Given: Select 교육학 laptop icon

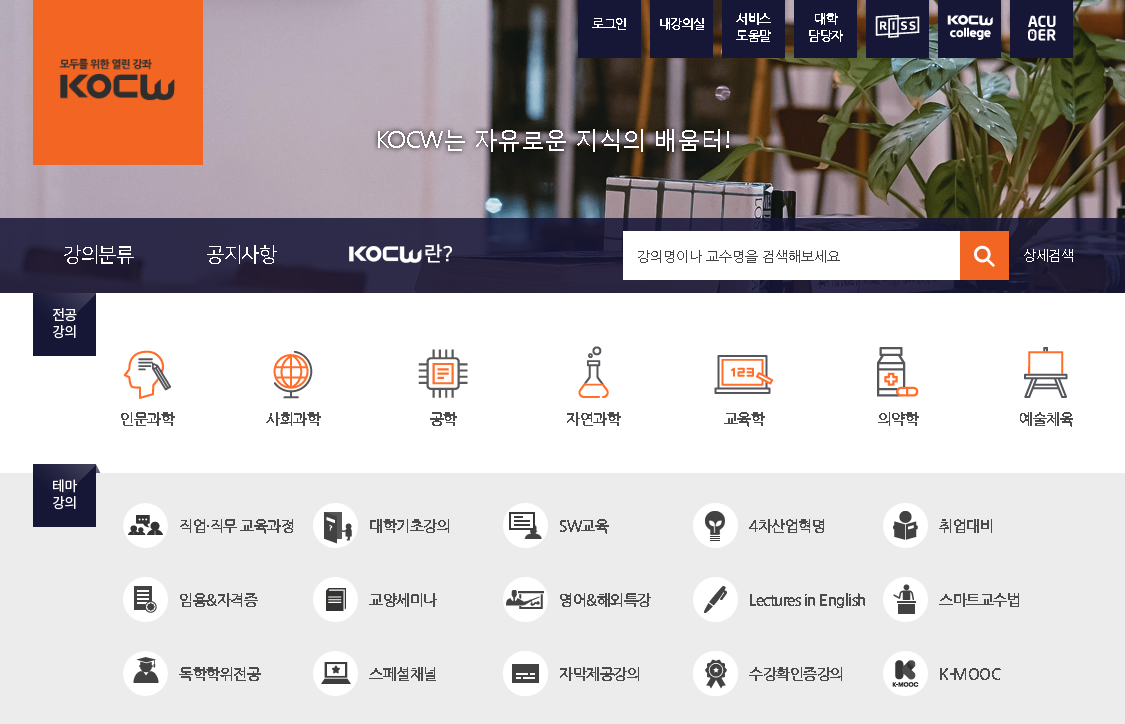Looking at the screenshot, I should (x=744, y=374).
